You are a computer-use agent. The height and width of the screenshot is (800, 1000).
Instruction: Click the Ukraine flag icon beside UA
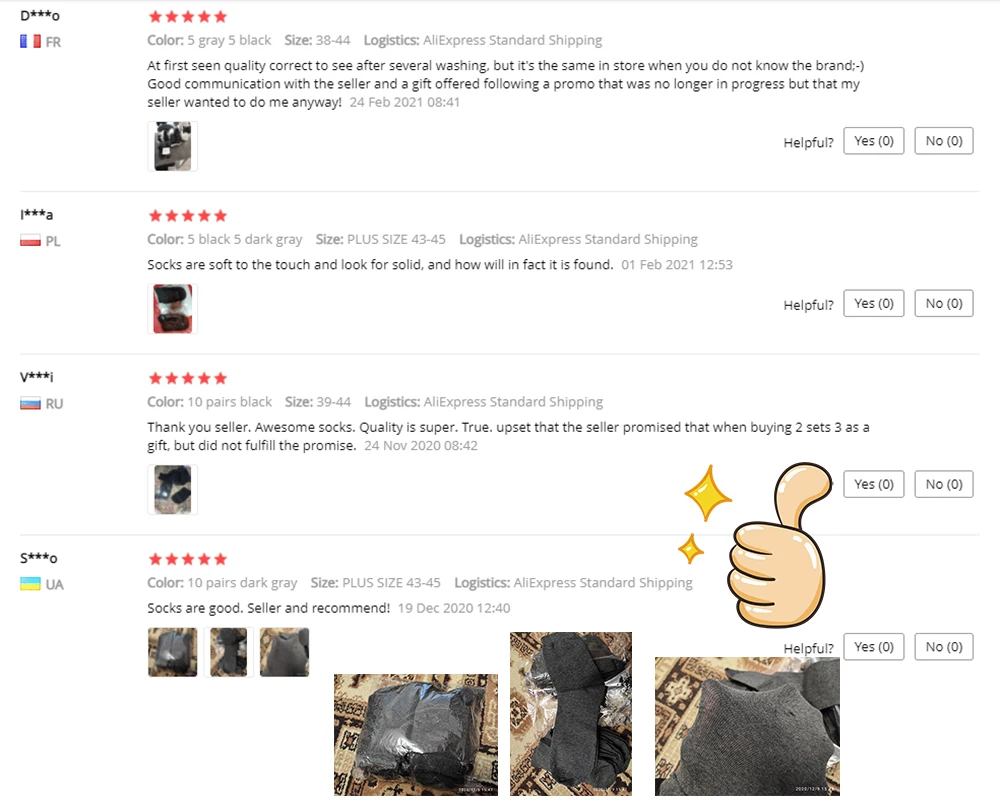click(x=30, y=584)
